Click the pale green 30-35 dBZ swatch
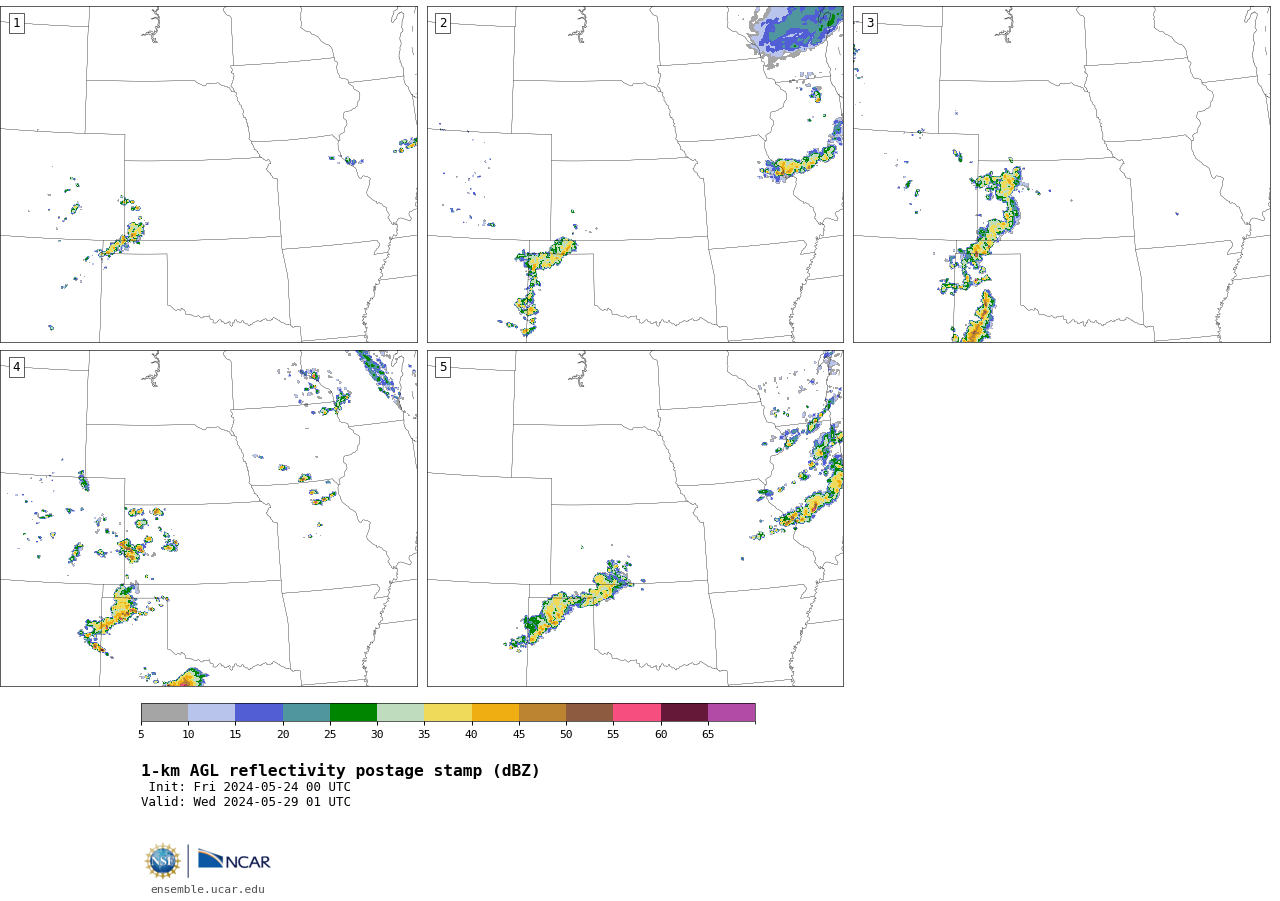Viewport: 1280px width, 901px height. pyautogui.click(x=400, y=712)
